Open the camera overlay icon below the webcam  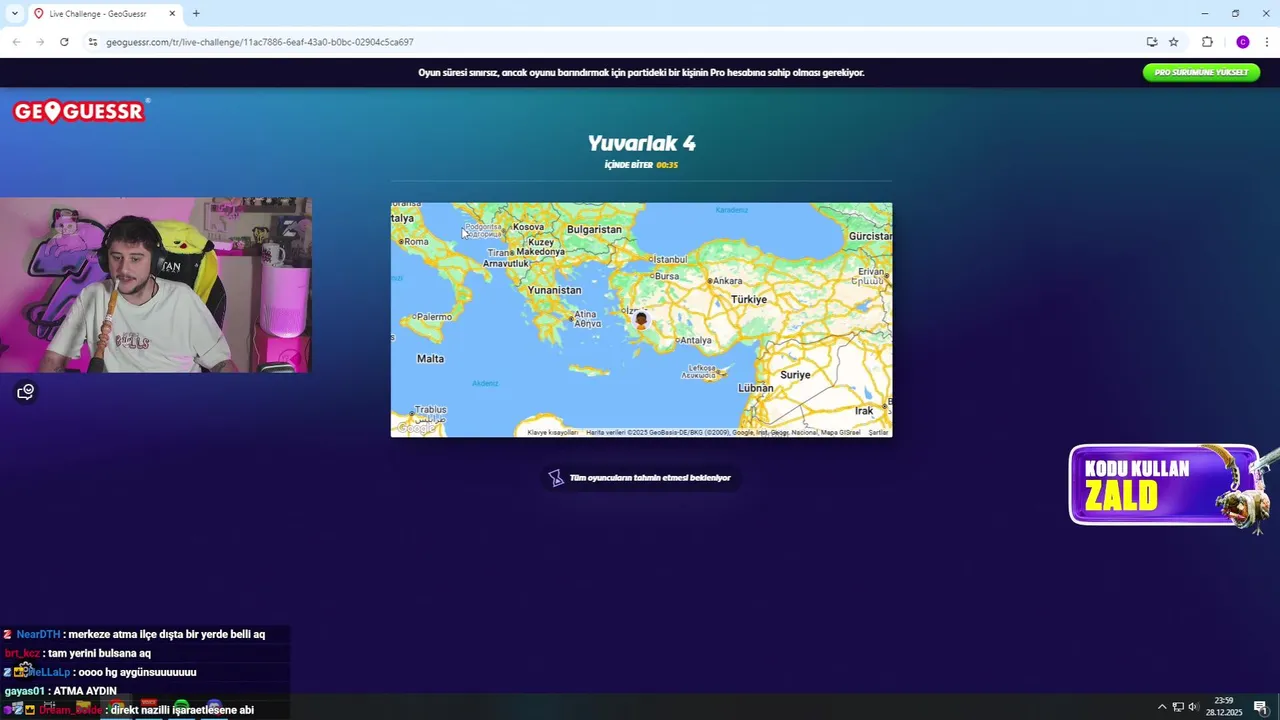[x=26, y=392]
